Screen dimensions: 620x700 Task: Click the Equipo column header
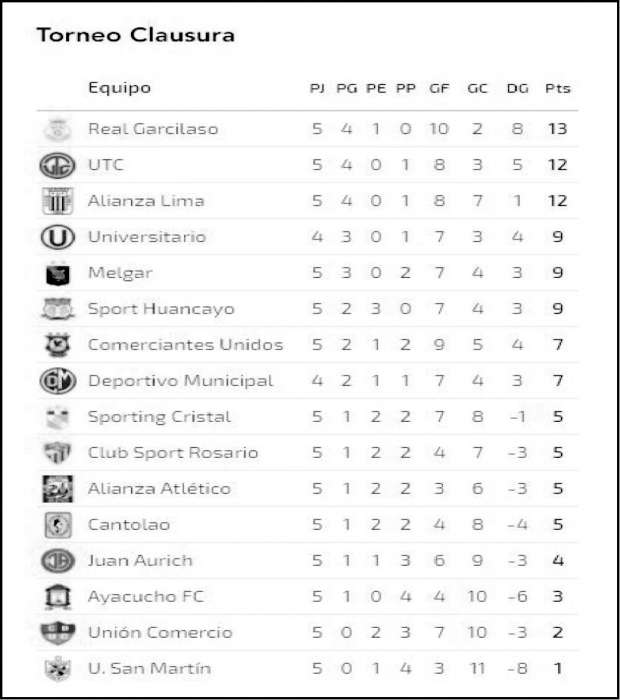pyautogui.click(x=119, y=87)
